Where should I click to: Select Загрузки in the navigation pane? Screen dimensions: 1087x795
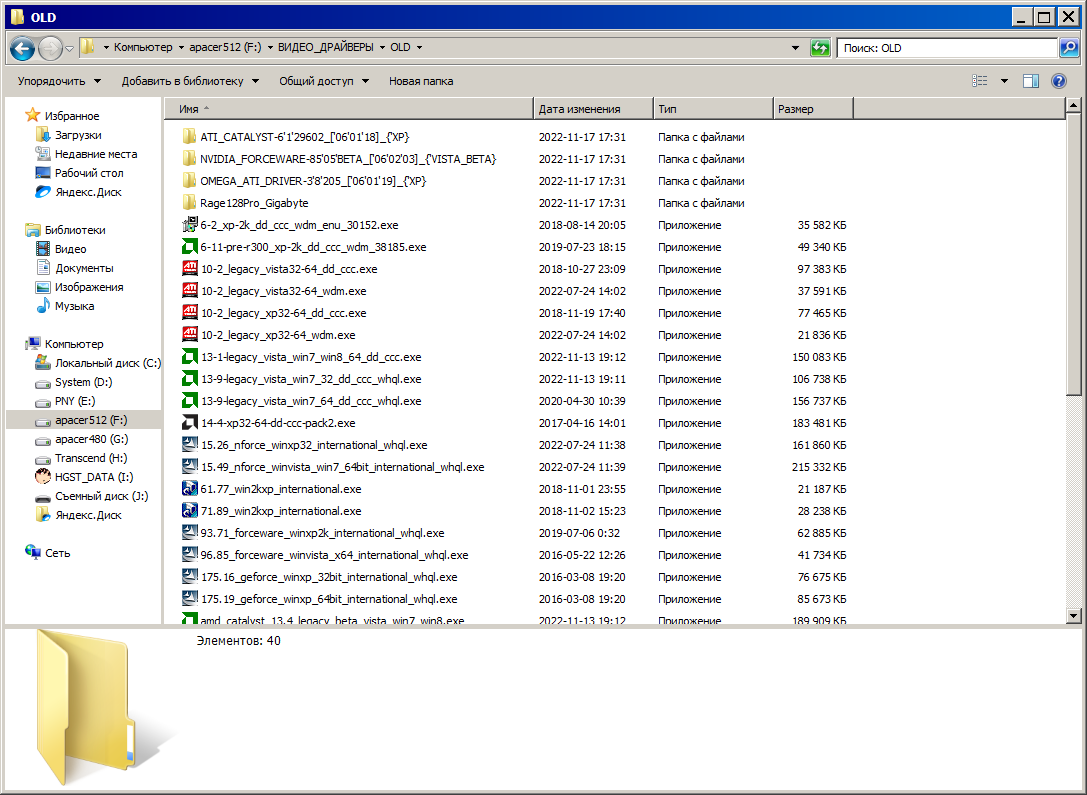[78, 135]
